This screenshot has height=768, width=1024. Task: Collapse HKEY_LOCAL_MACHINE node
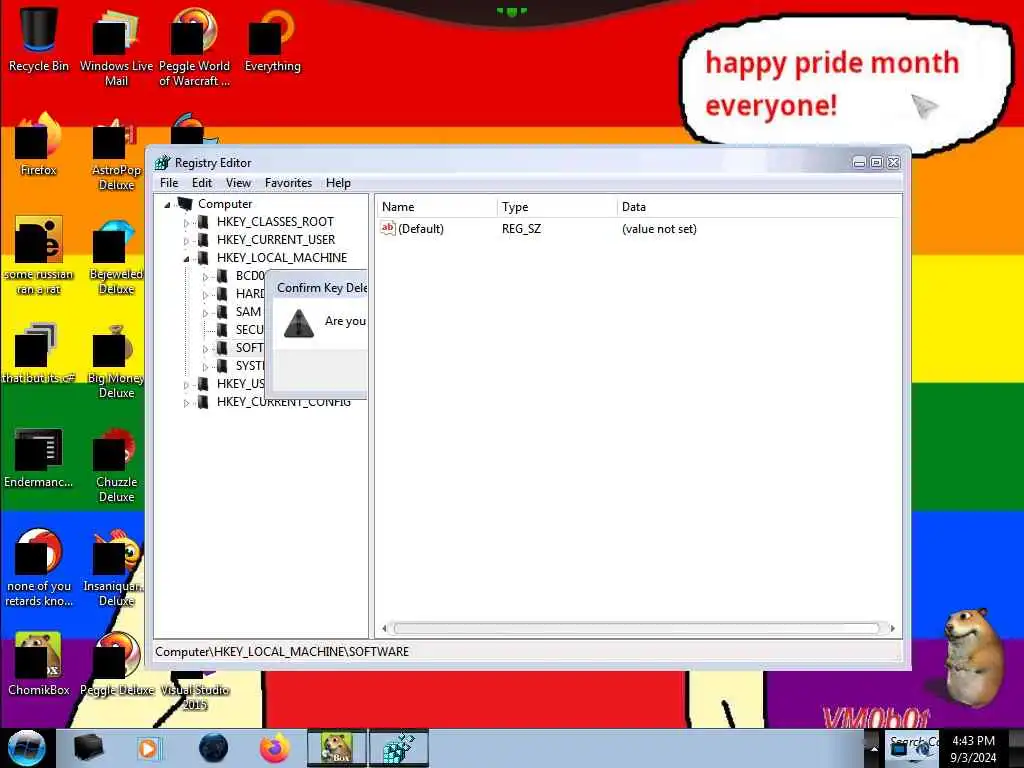pyautogui.click(x=186, y=259)
